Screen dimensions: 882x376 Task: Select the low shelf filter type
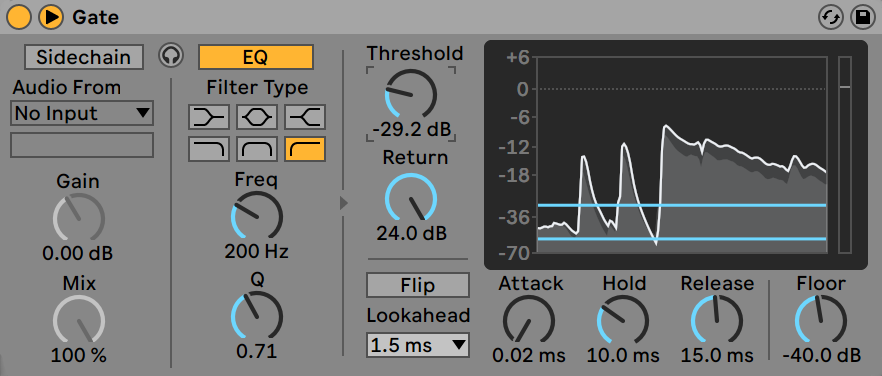pyautogui.click(x=209, y=117)
